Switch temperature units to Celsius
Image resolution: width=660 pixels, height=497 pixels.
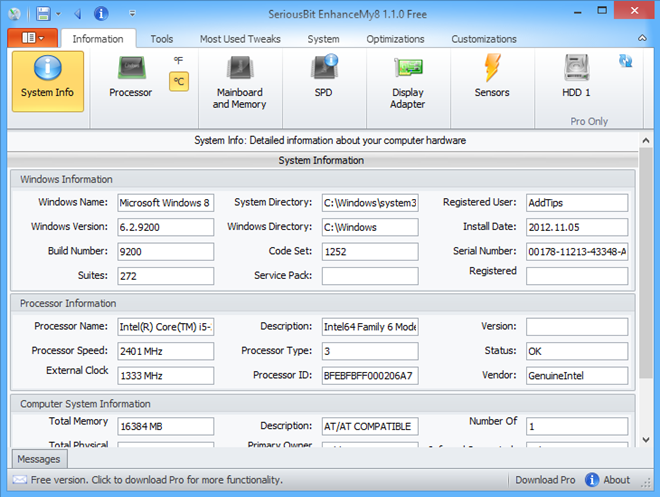click(179, 81)
